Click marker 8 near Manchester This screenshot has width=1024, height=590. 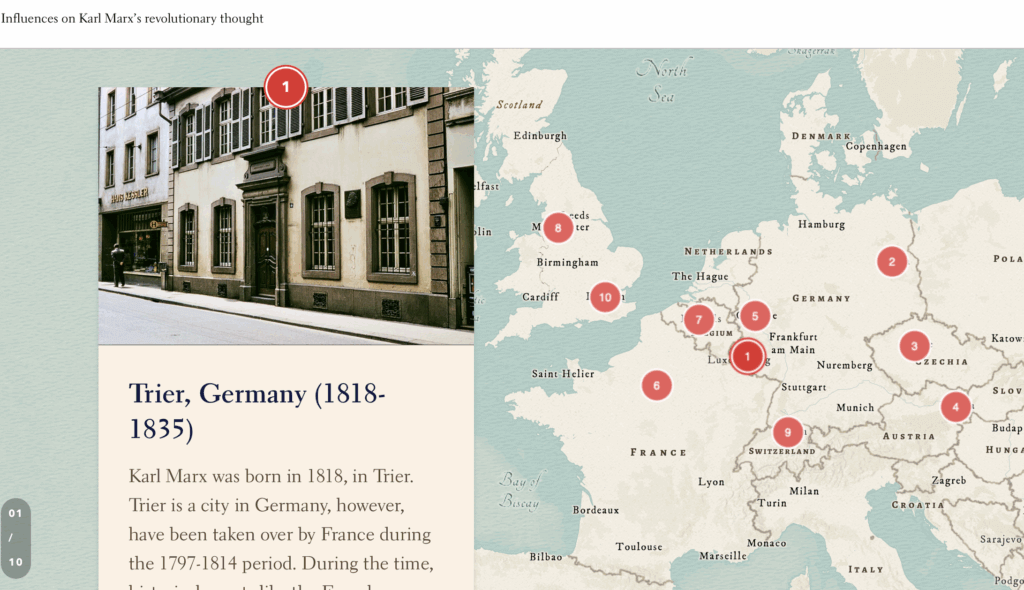[x=558, y=227]
